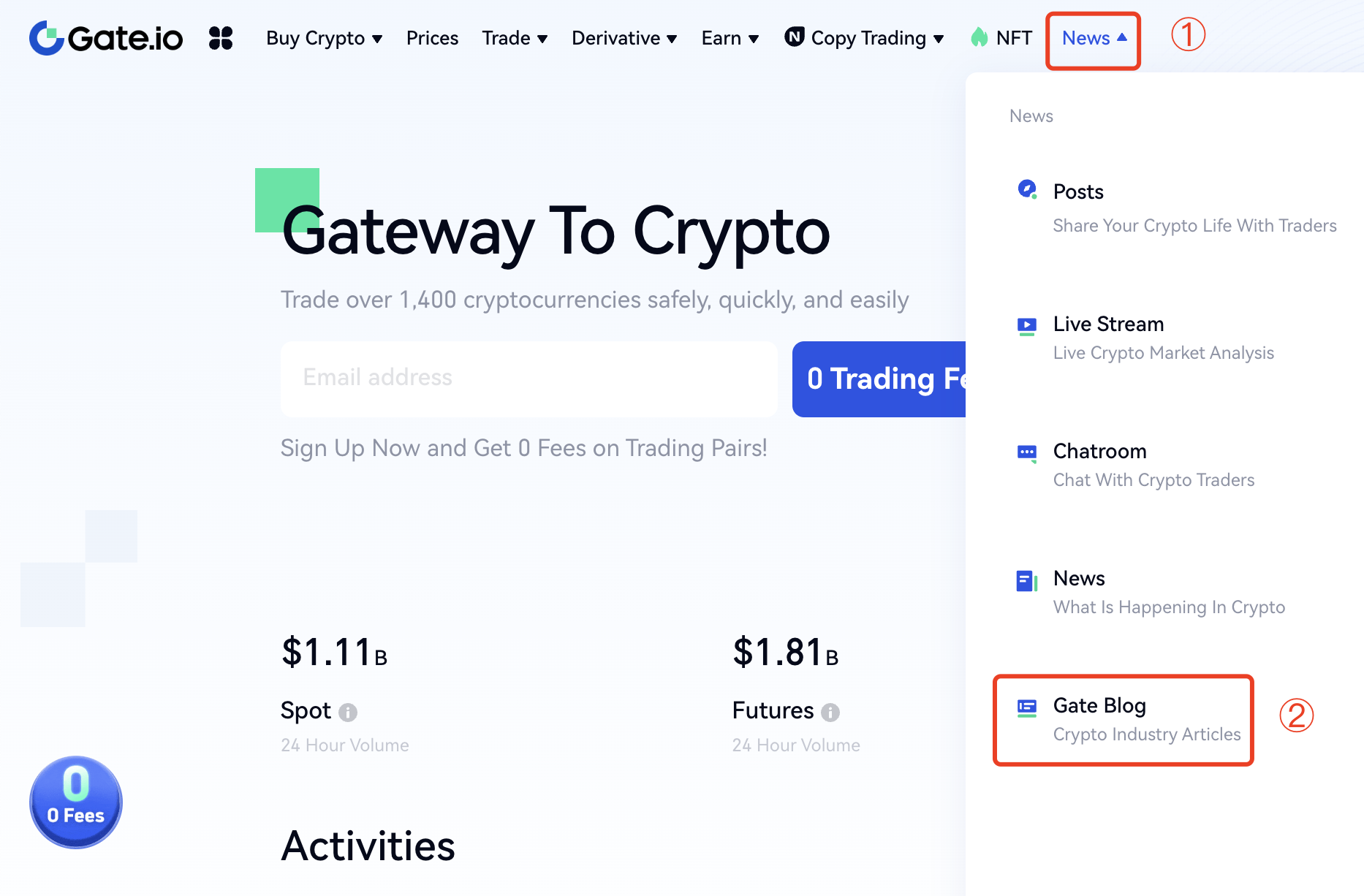Open the four-dot apps grid icon
Image resolution: width=1364 pixels, height=896 pixels.
click(221, 38)
